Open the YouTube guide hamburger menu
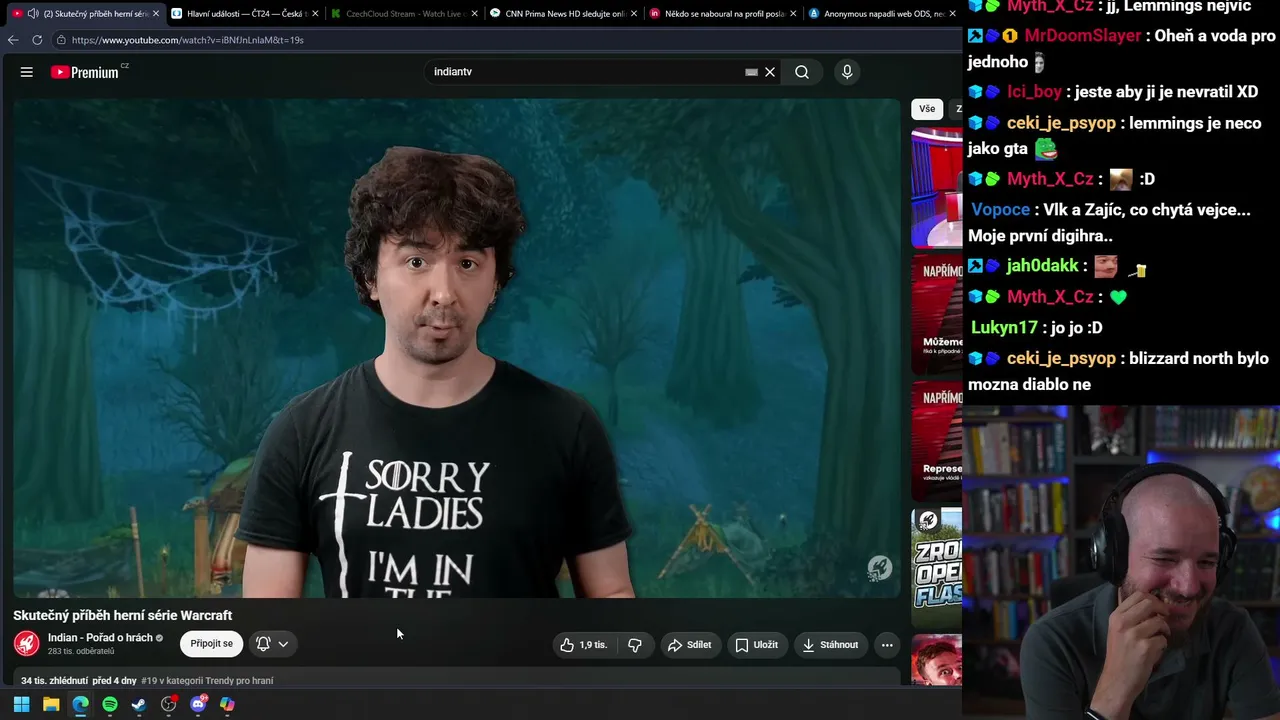 pyautogui.click(x=27, y=72)
